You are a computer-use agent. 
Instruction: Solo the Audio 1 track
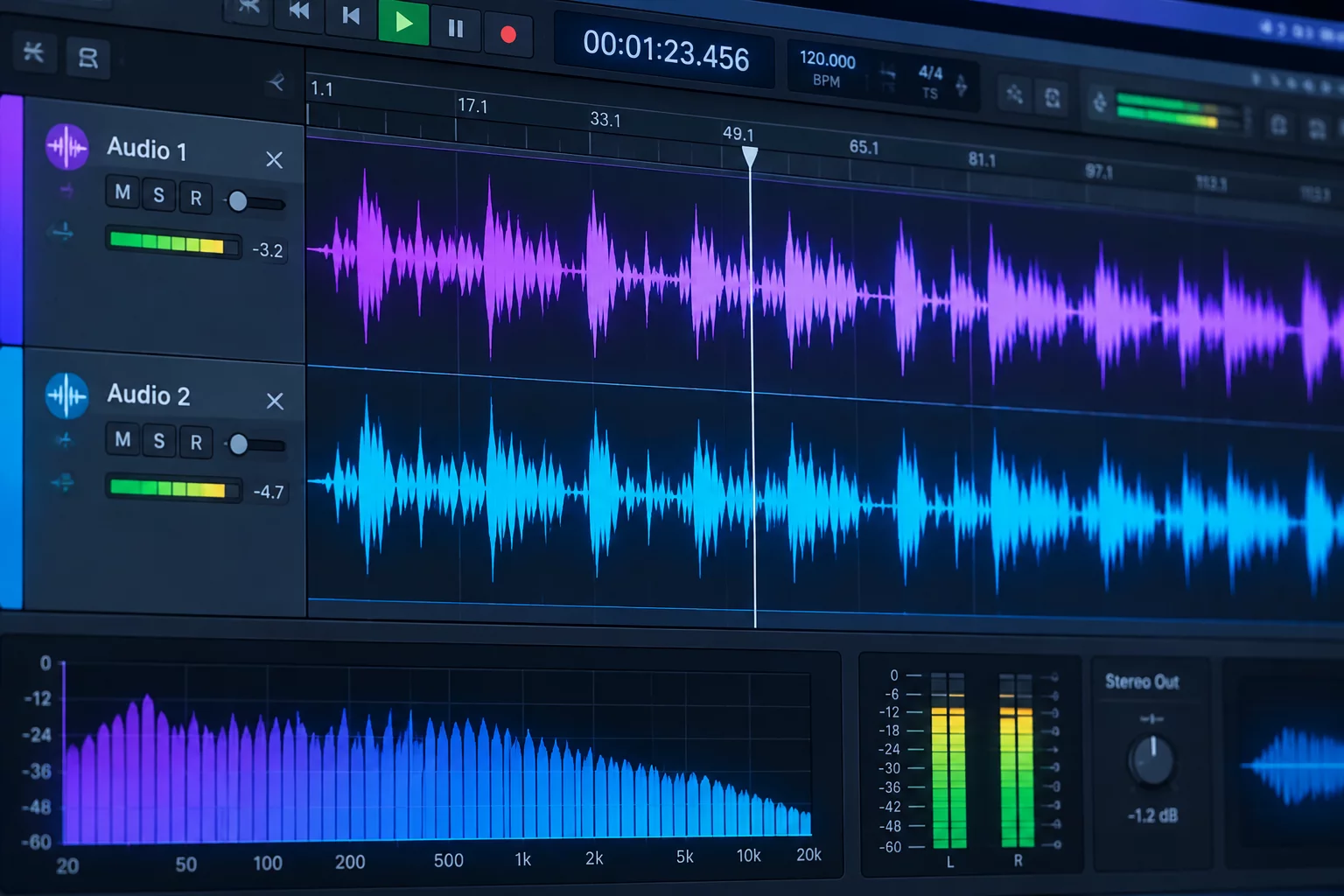[159, 195]
